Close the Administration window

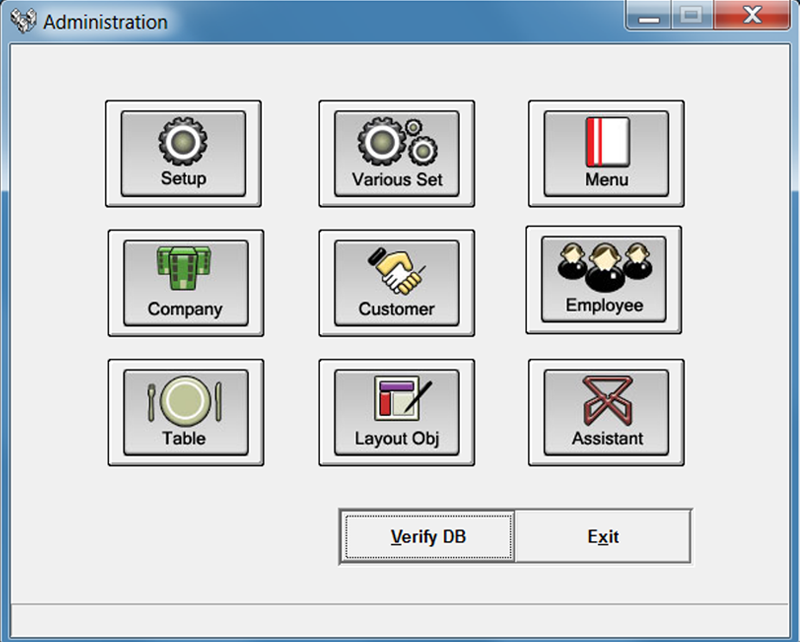pyautogui.click(x=752, y=15)
